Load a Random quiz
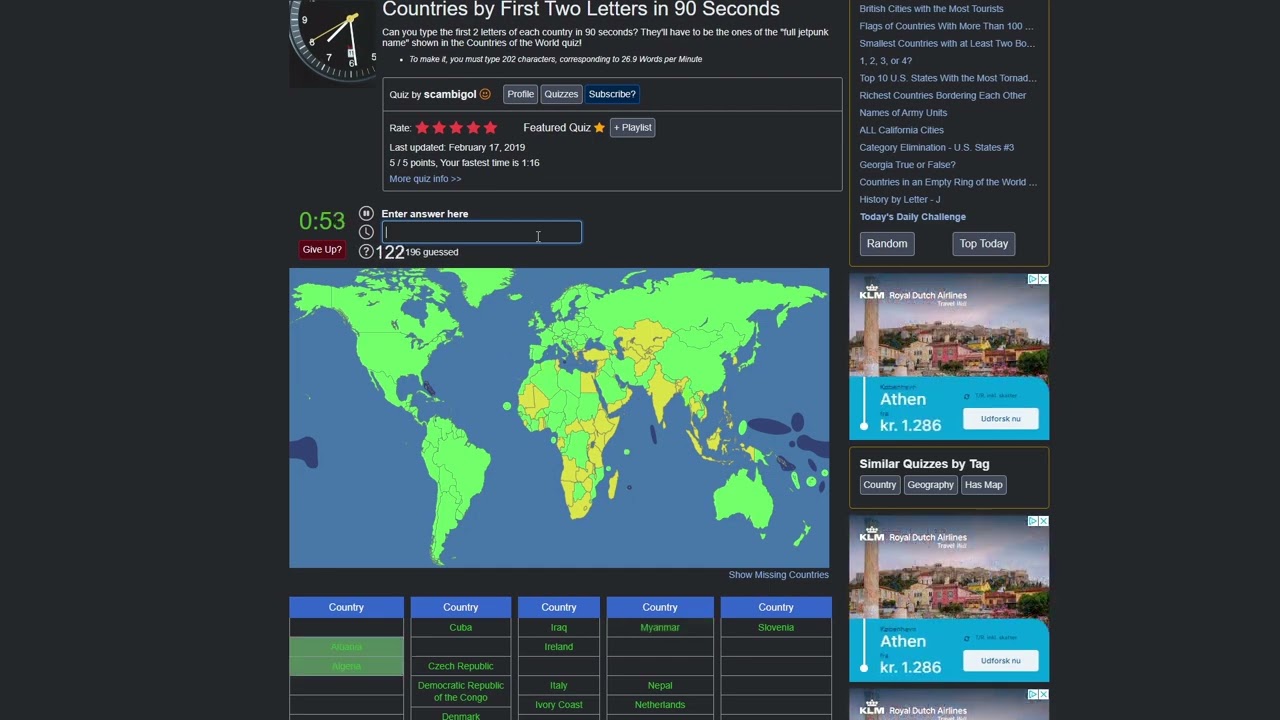Viewport: 1280px width, 720px height. tap(887, 243)
